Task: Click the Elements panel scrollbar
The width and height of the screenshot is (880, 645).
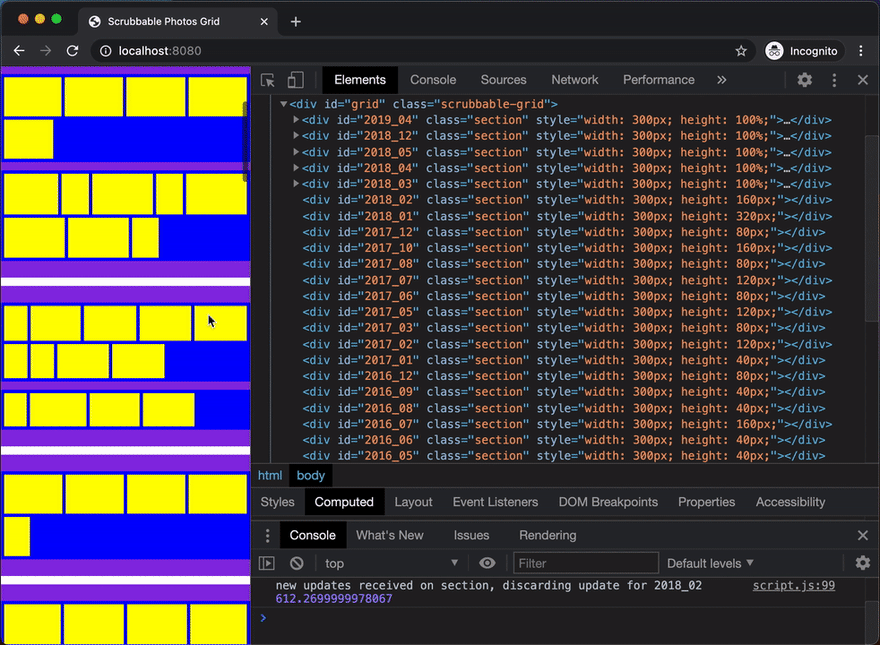Action: [x=872, y=230]
